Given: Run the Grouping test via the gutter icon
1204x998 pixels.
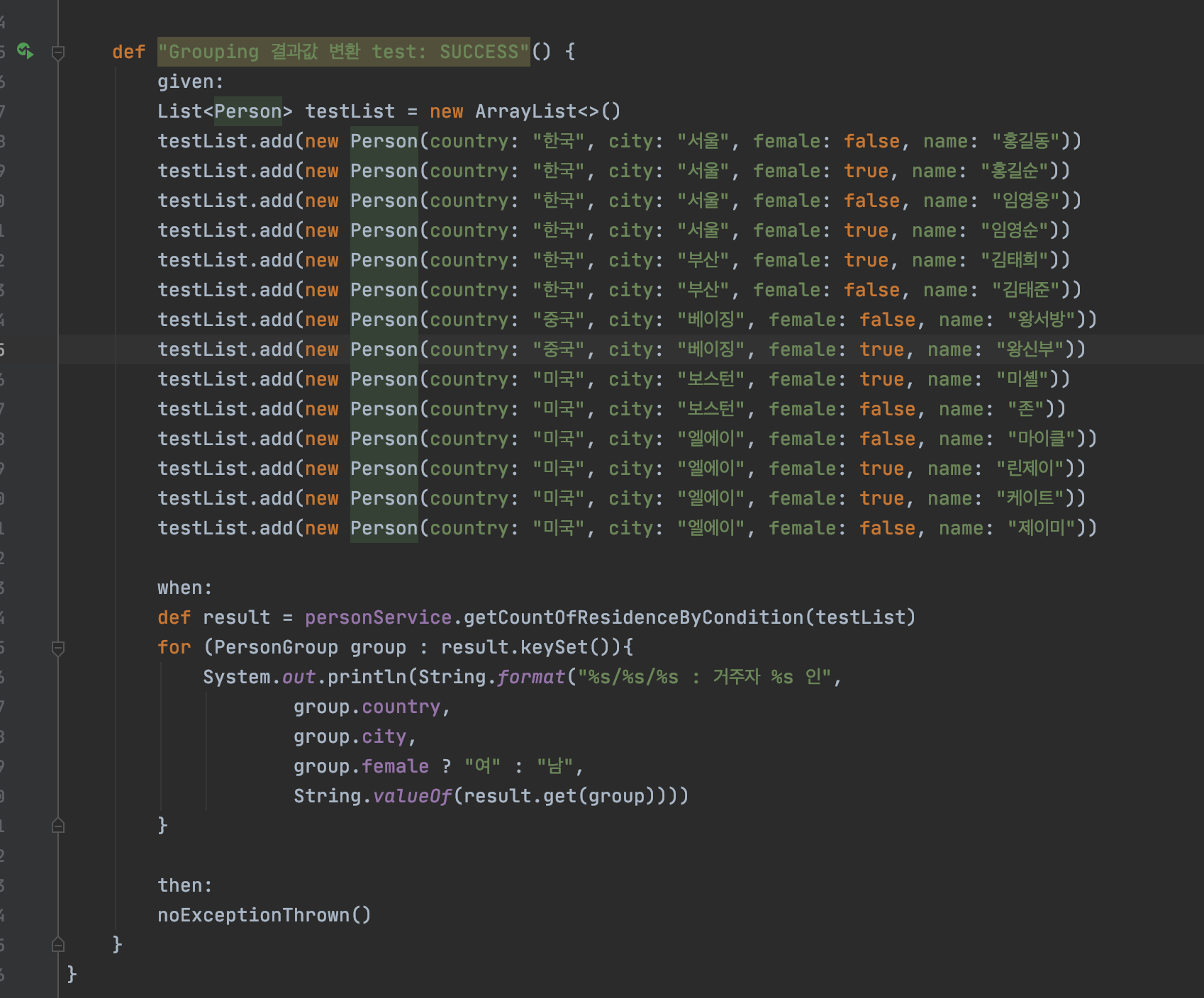Looking at the screenshot, I should (x=25, y=51).
